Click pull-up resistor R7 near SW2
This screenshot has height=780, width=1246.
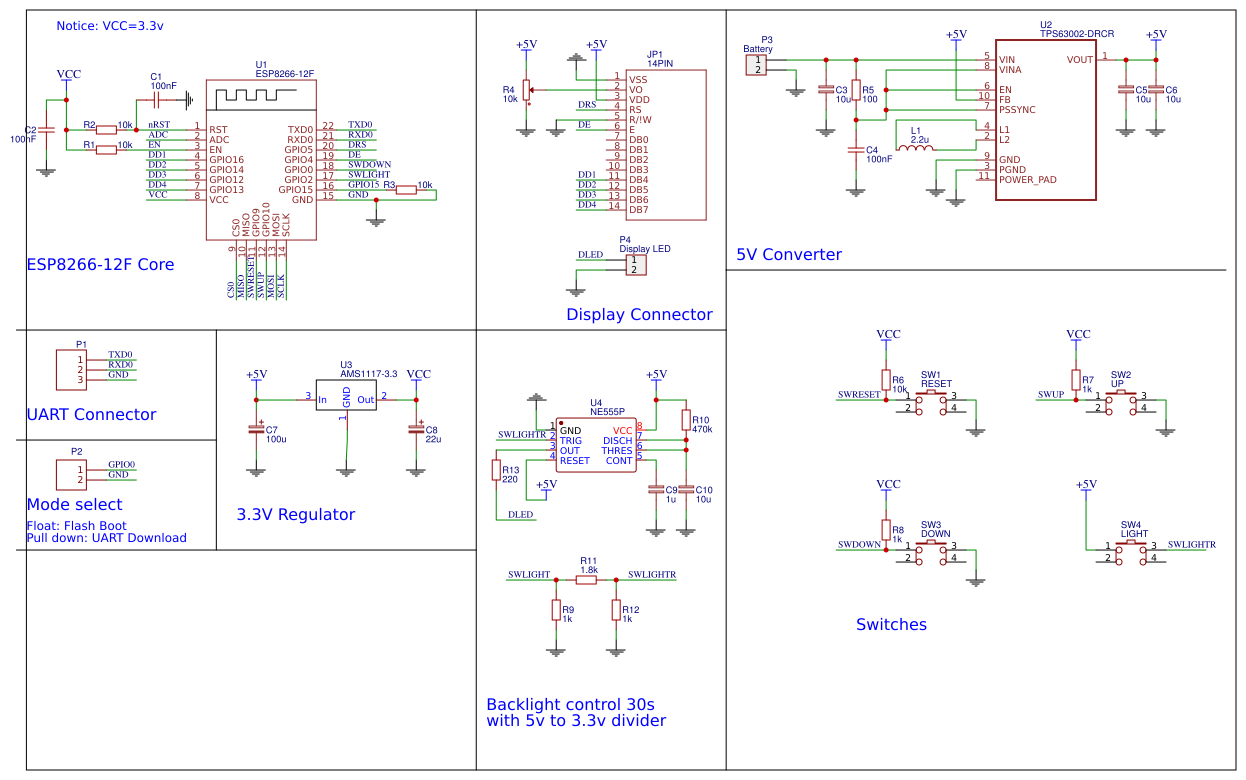[1076, 380]
